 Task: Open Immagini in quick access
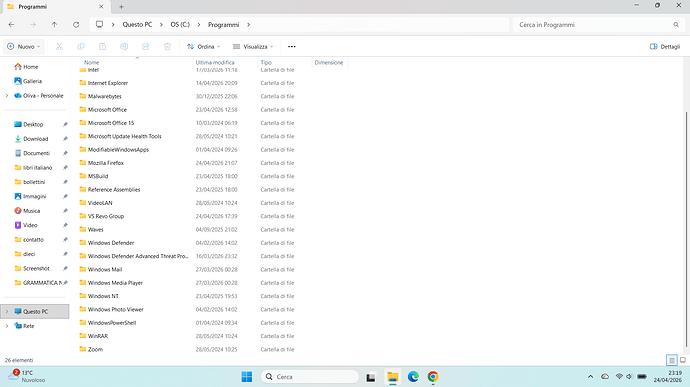coord(30,196)
